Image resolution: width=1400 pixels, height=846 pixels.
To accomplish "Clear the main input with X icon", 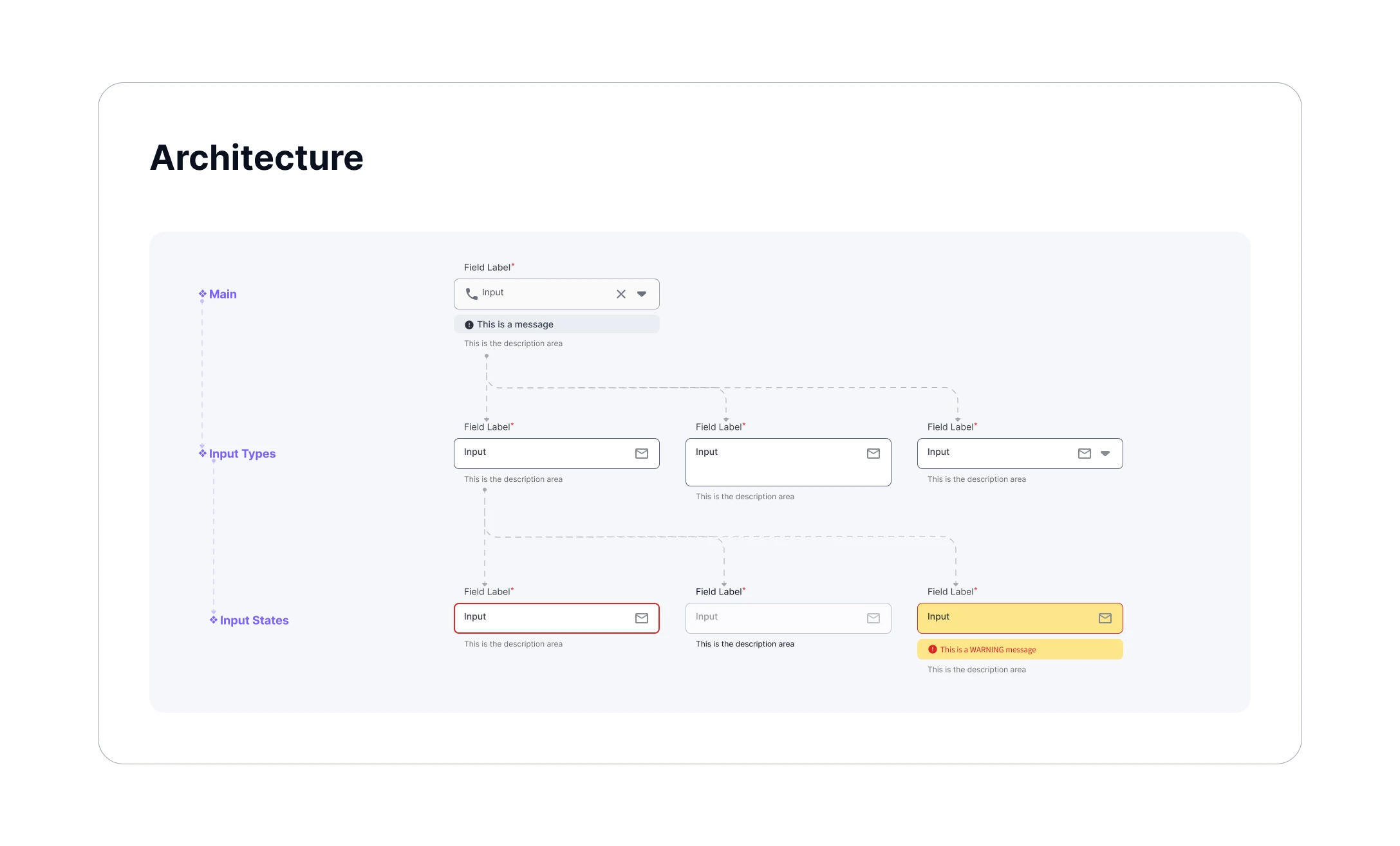I will pyautogui.click(x=621, y=294).
